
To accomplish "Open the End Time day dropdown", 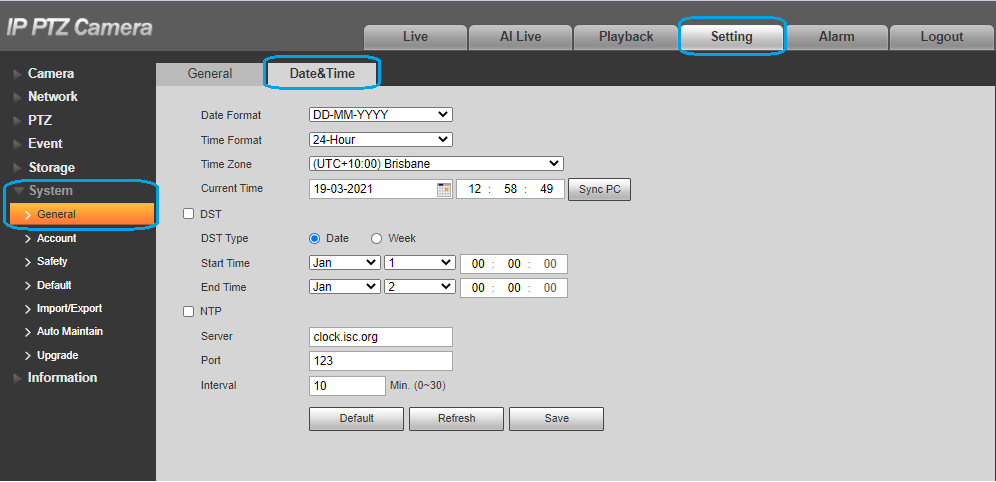I will point(420,287).
